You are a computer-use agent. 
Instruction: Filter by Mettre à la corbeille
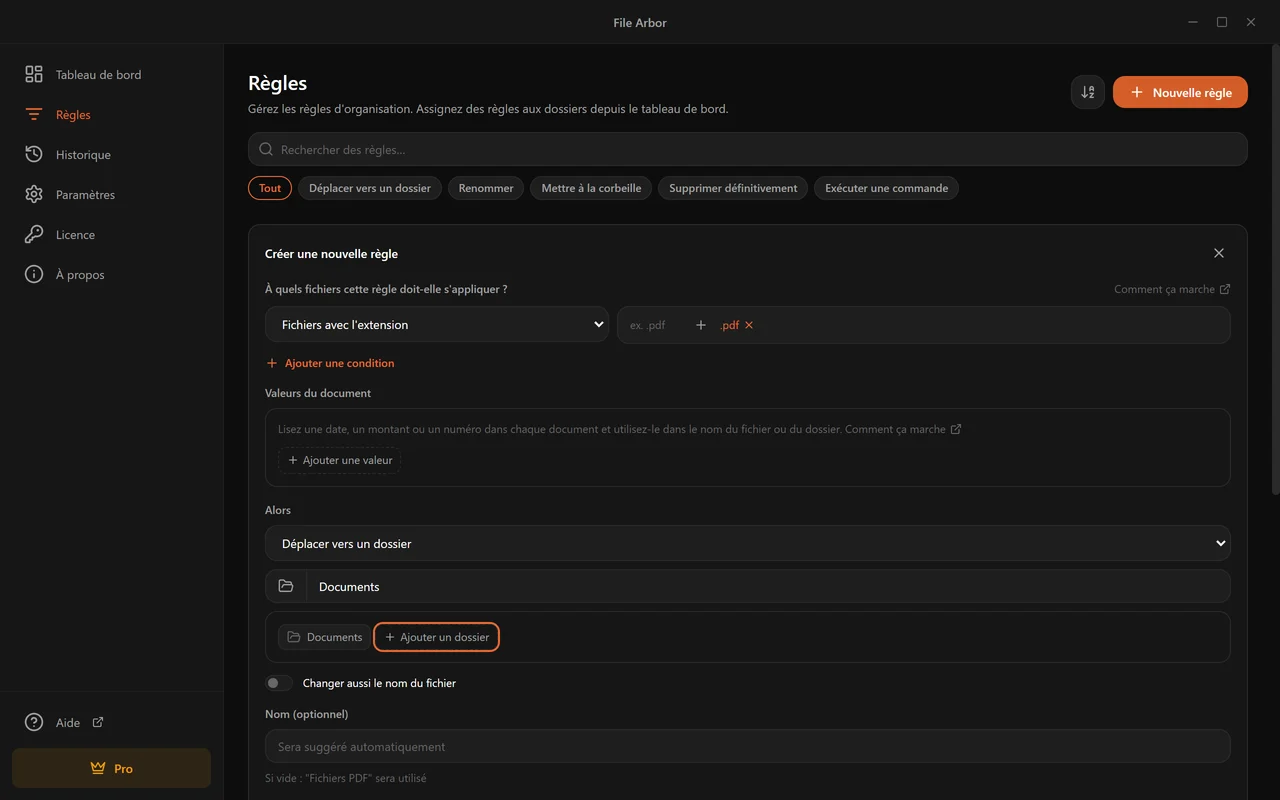point(591,188)
